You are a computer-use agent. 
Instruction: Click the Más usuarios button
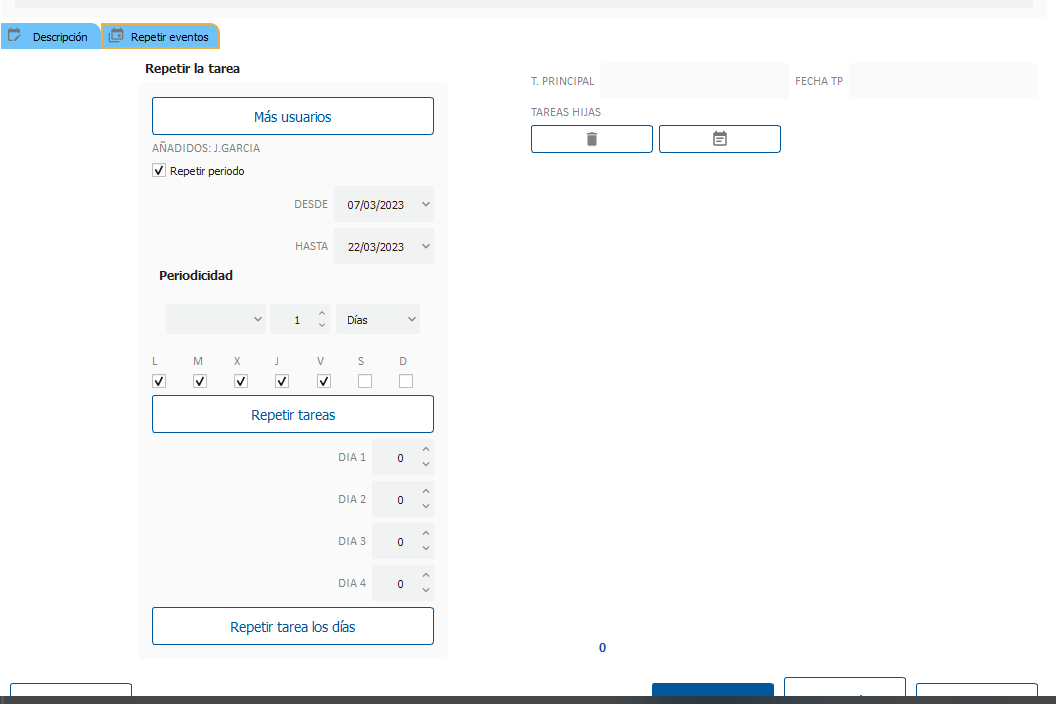click(292, 116)
